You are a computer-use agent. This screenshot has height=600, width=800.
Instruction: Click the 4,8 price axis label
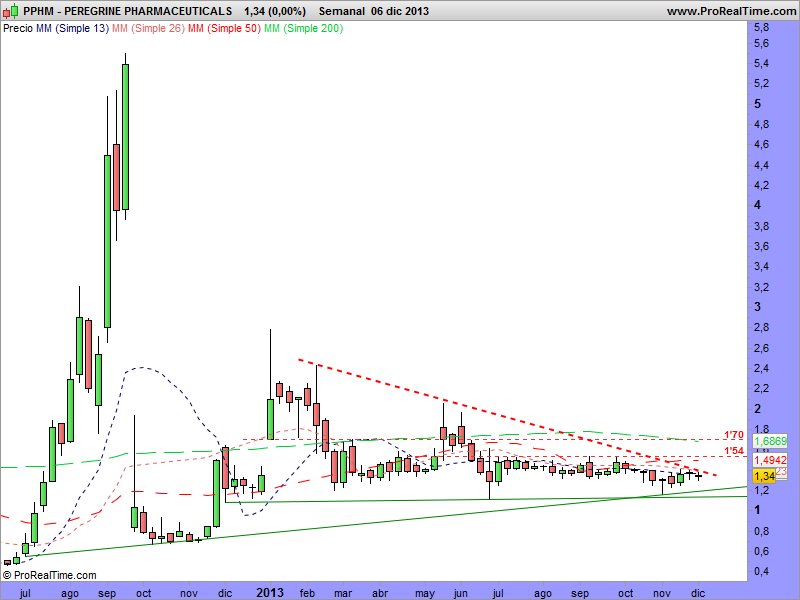click(762, 124)
